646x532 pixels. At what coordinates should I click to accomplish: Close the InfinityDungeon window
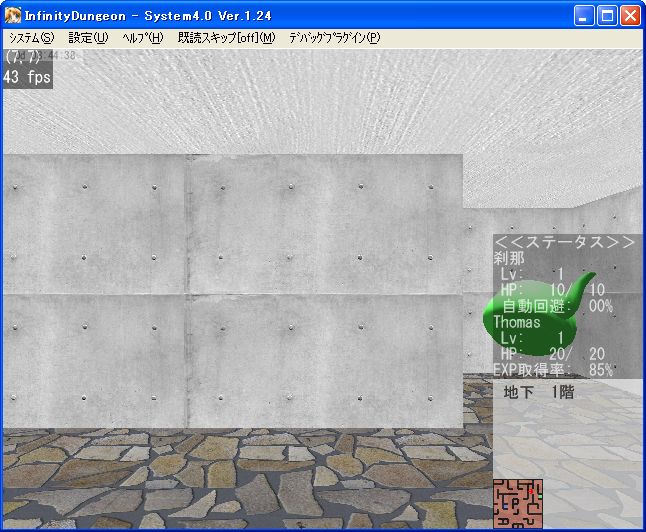630,16
